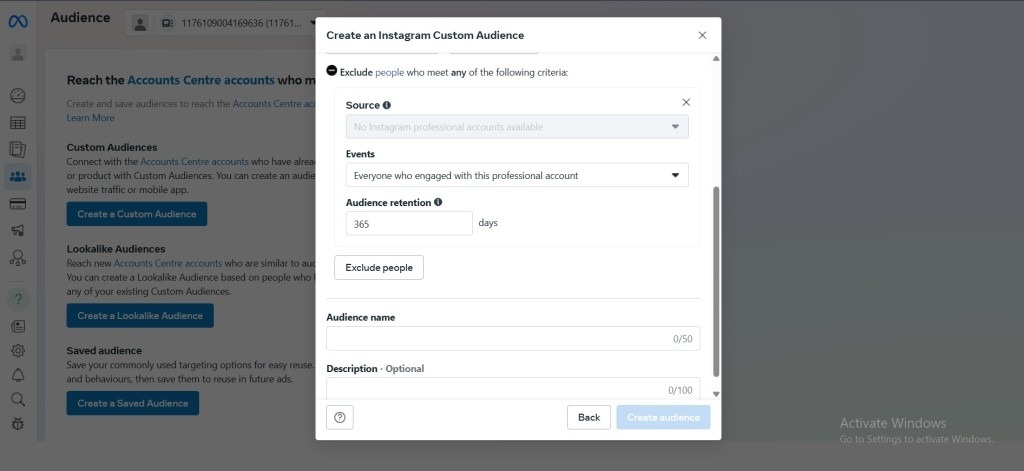Click the Meta logo icon
The height and width of the screenshot is (471, 1024).
point(18,21)
